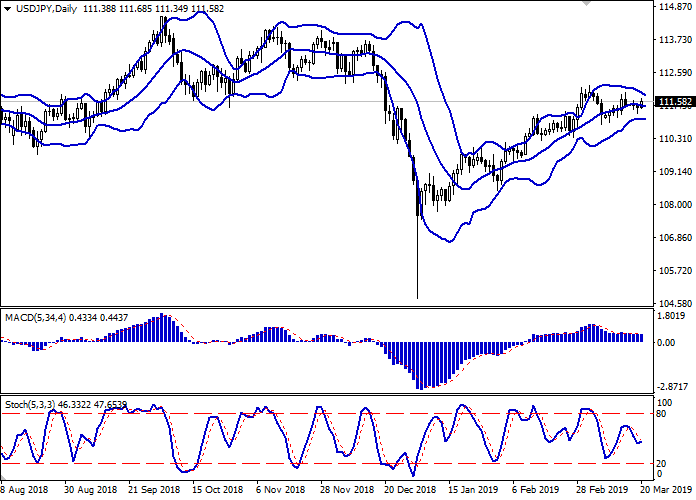Screen dimensions: 696x500
Task: Click the Stochastic 80 level label
Action: tap(661, 414)
